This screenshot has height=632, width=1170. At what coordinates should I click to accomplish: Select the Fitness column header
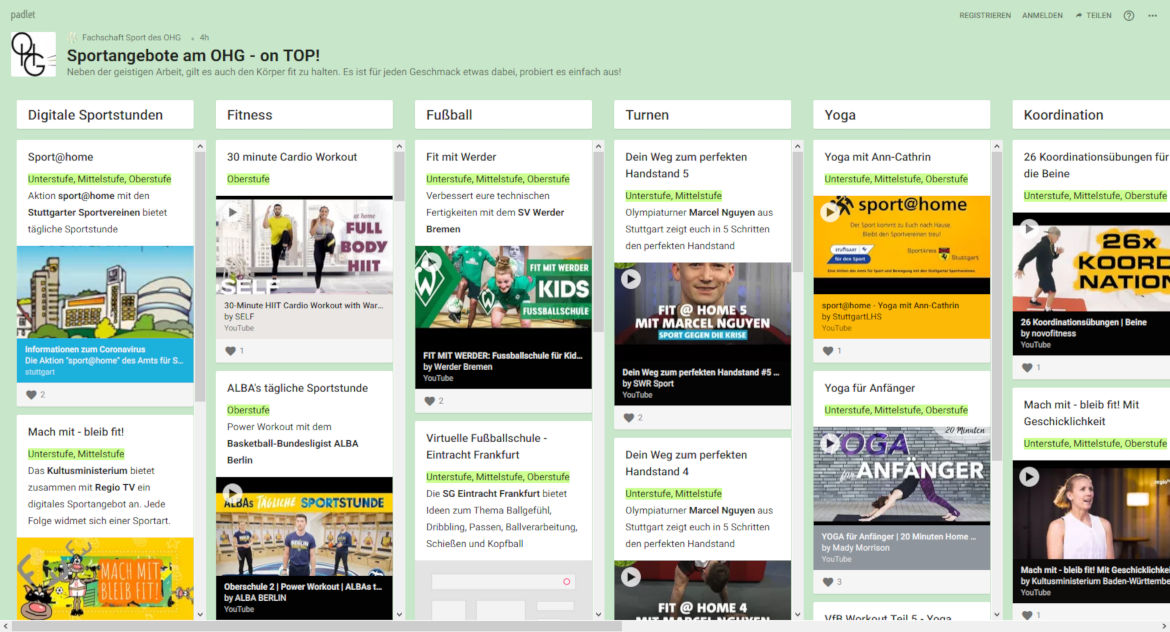coord(304,115)
